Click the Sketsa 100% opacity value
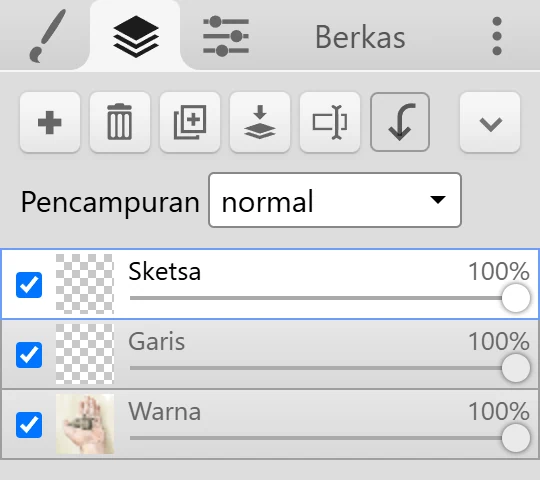This screenshot has width=540, height=480. pyautogui.click(x=499, y=272)
